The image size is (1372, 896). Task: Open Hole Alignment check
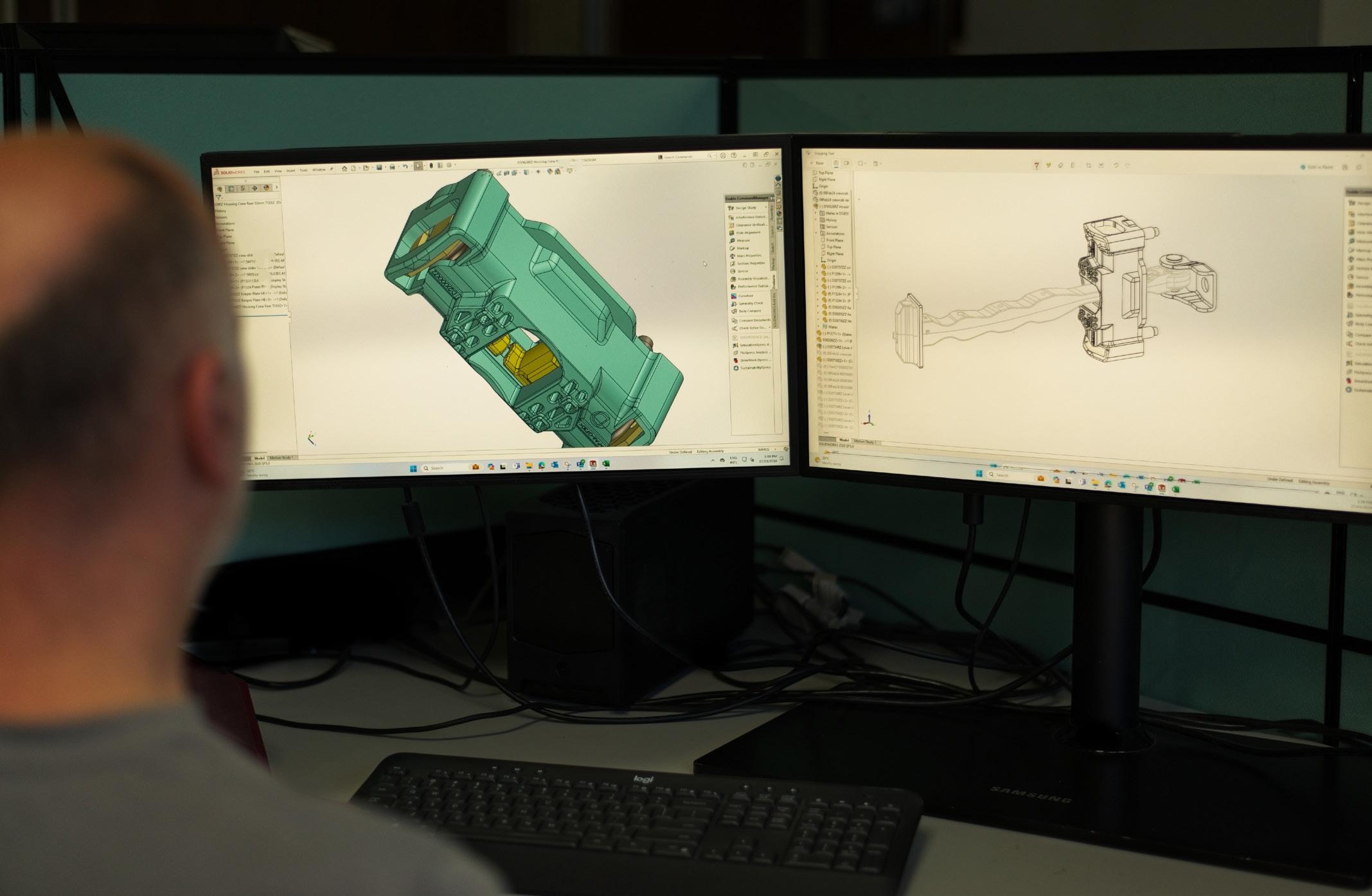[747, 233]
